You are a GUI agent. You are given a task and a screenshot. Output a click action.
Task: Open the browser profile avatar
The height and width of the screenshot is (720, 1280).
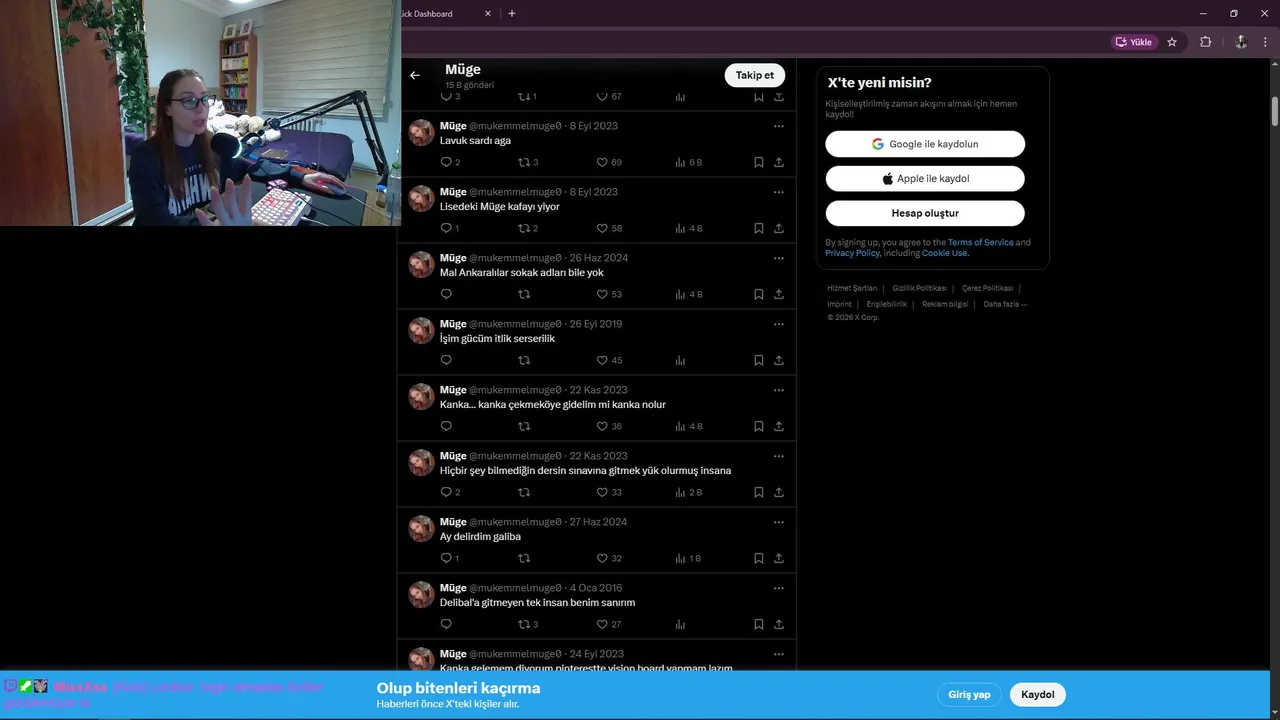(x=1241, y=42)
